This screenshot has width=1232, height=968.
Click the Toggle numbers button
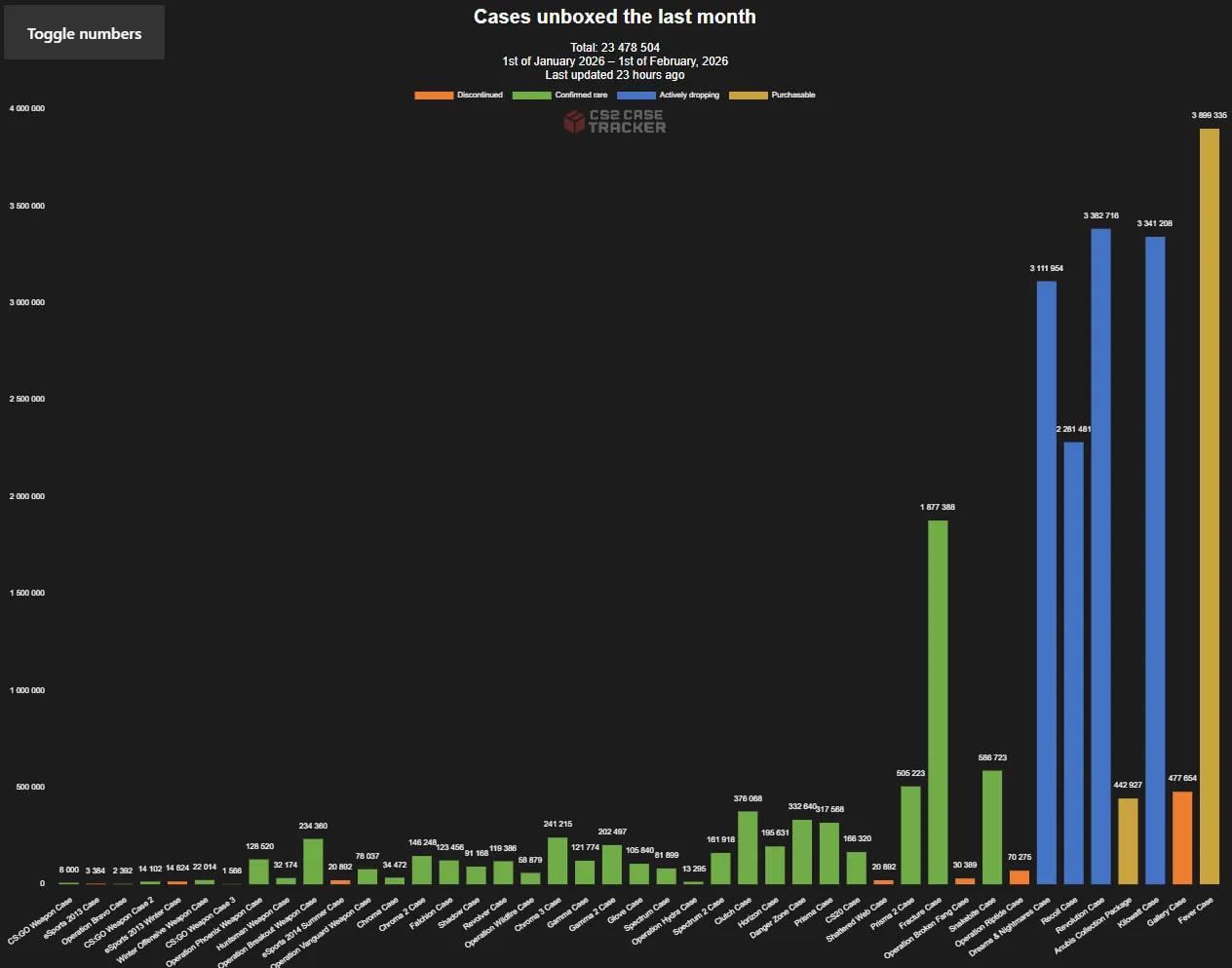pos(84,33)
